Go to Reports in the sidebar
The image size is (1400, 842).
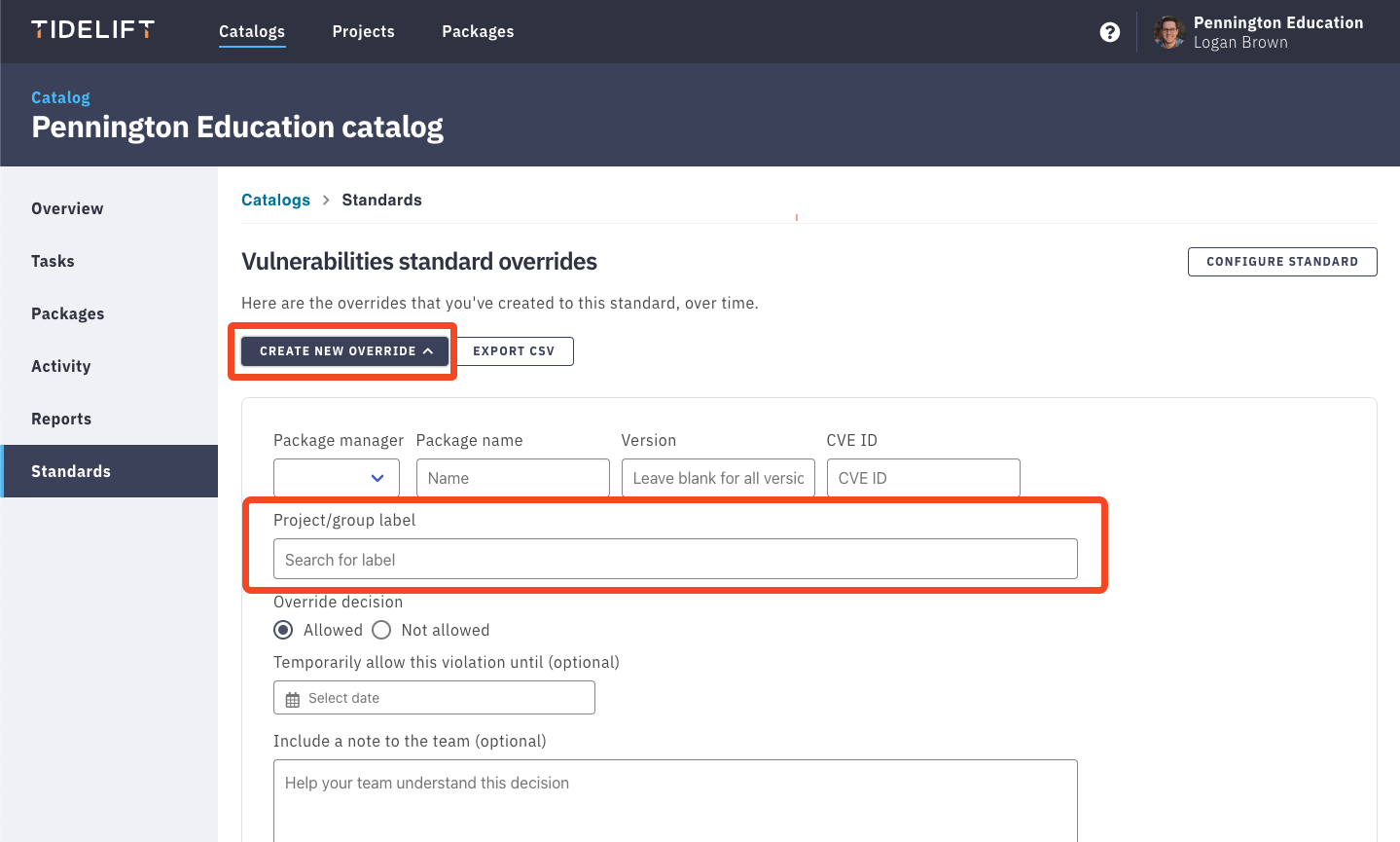(109, 419)
